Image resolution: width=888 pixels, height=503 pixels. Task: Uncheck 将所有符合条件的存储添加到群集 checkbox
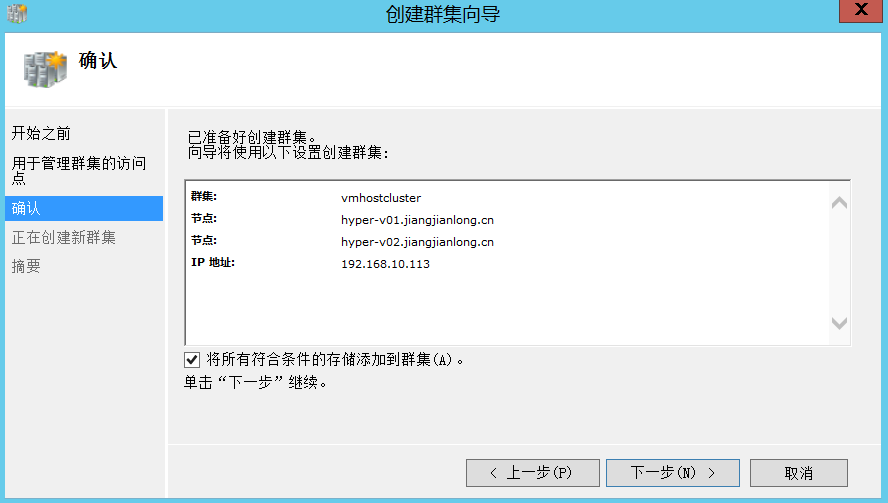coord(192,360)
